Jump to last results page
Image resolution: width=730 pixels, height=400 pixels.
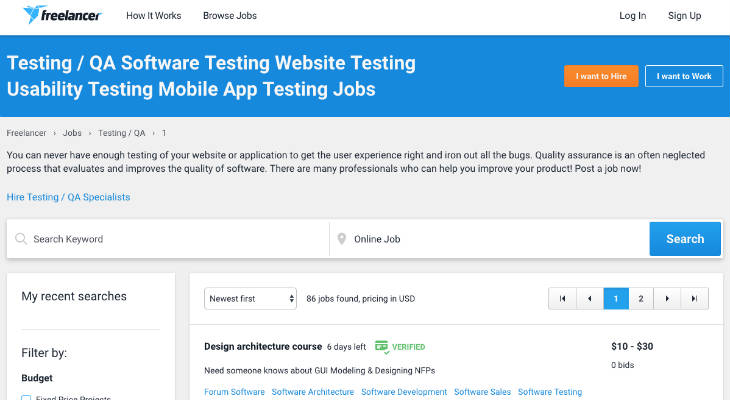click(695, 298)
